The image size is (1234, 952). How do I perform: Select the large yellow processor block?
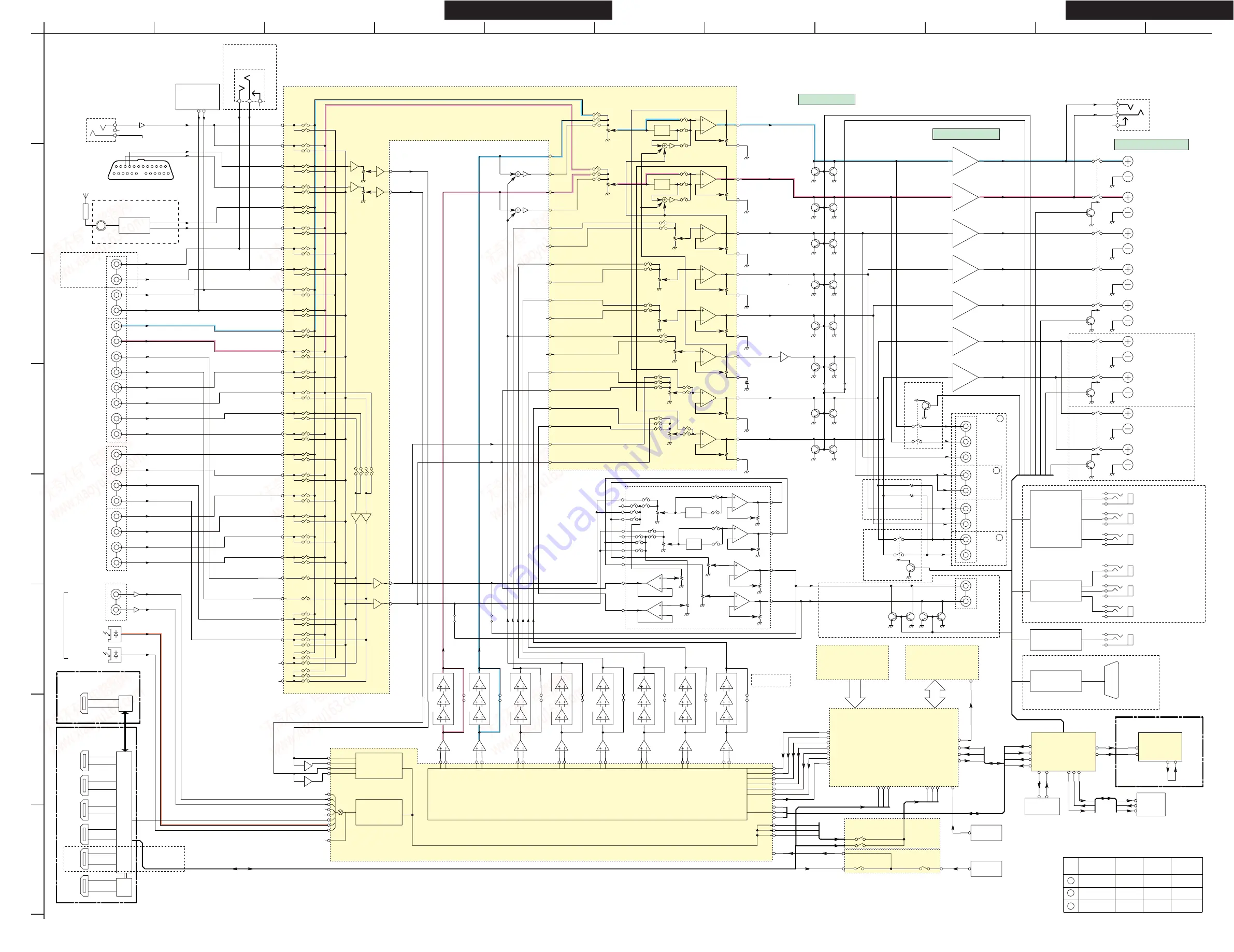[894, 747]
